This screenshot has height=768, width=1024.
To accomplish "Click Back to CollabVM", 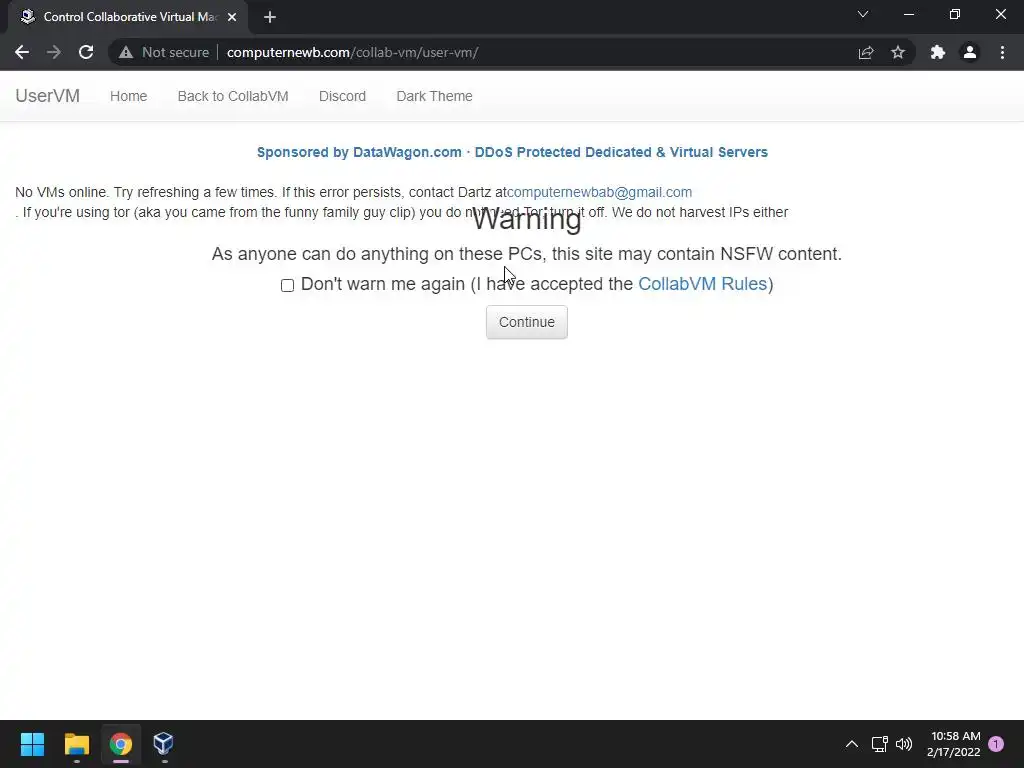I will (233, 96).
